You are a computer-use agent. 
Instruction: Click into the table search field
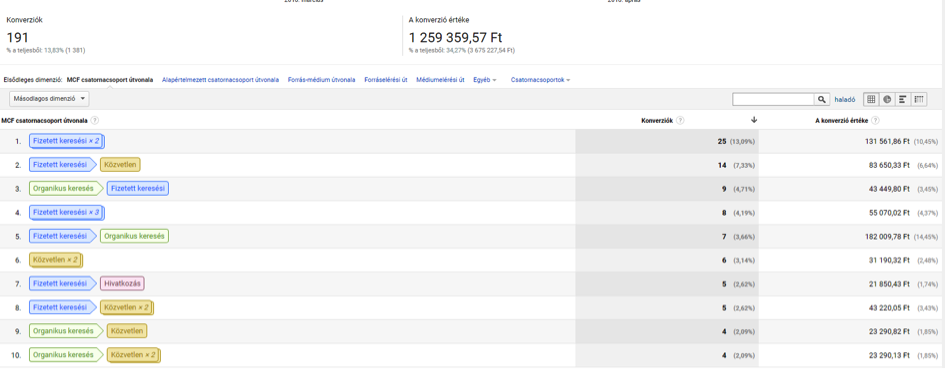tap(774, 99)
